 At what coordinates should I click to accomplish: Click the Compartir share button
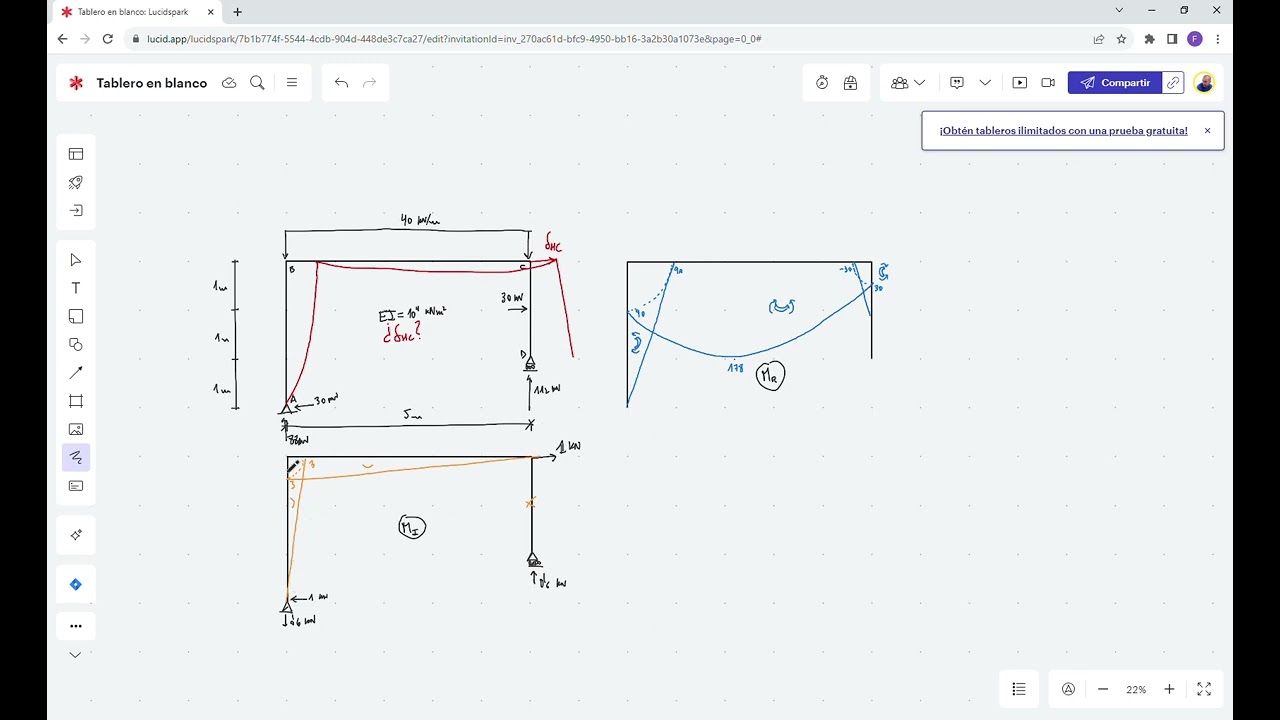pyautogui.click(x=1115, y=83)
